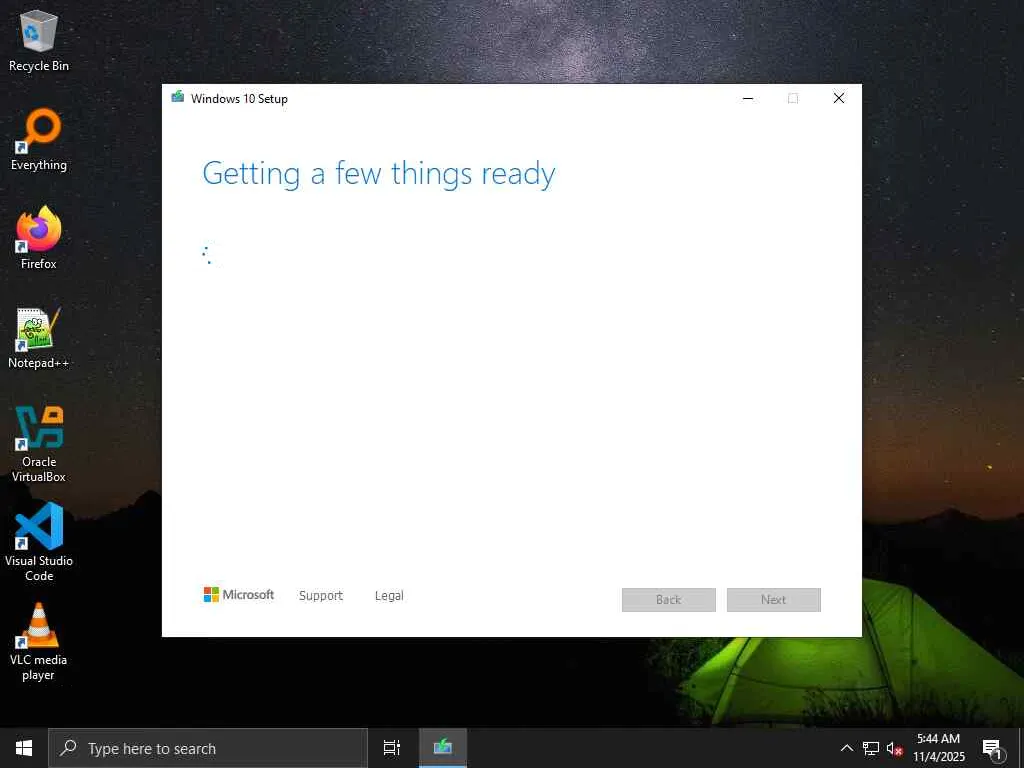Open the network status tray icon
1024x768 pixels.
point(871,748)
